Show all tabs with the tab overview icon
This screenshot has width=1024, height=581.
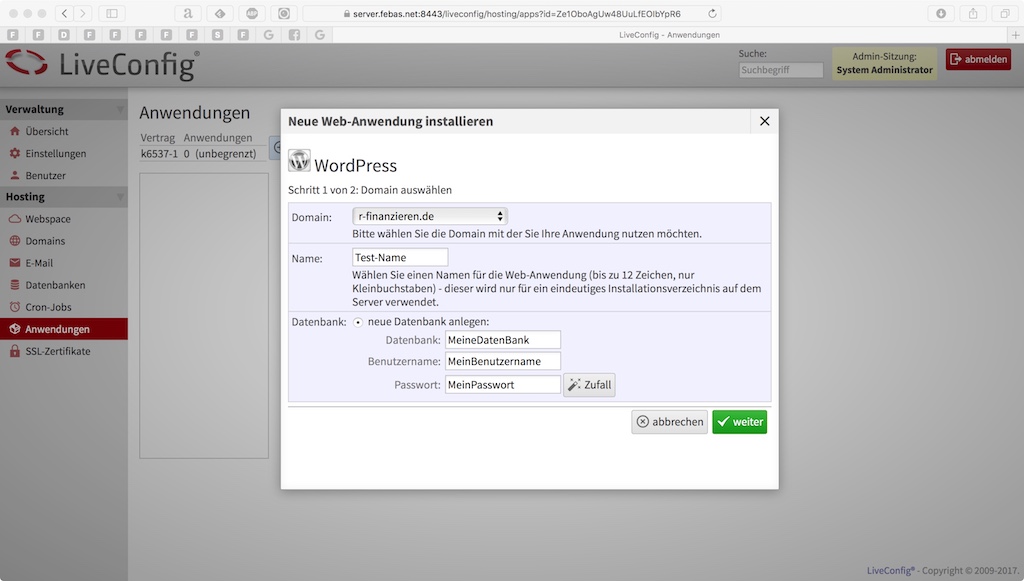(x=1004, y=13)
